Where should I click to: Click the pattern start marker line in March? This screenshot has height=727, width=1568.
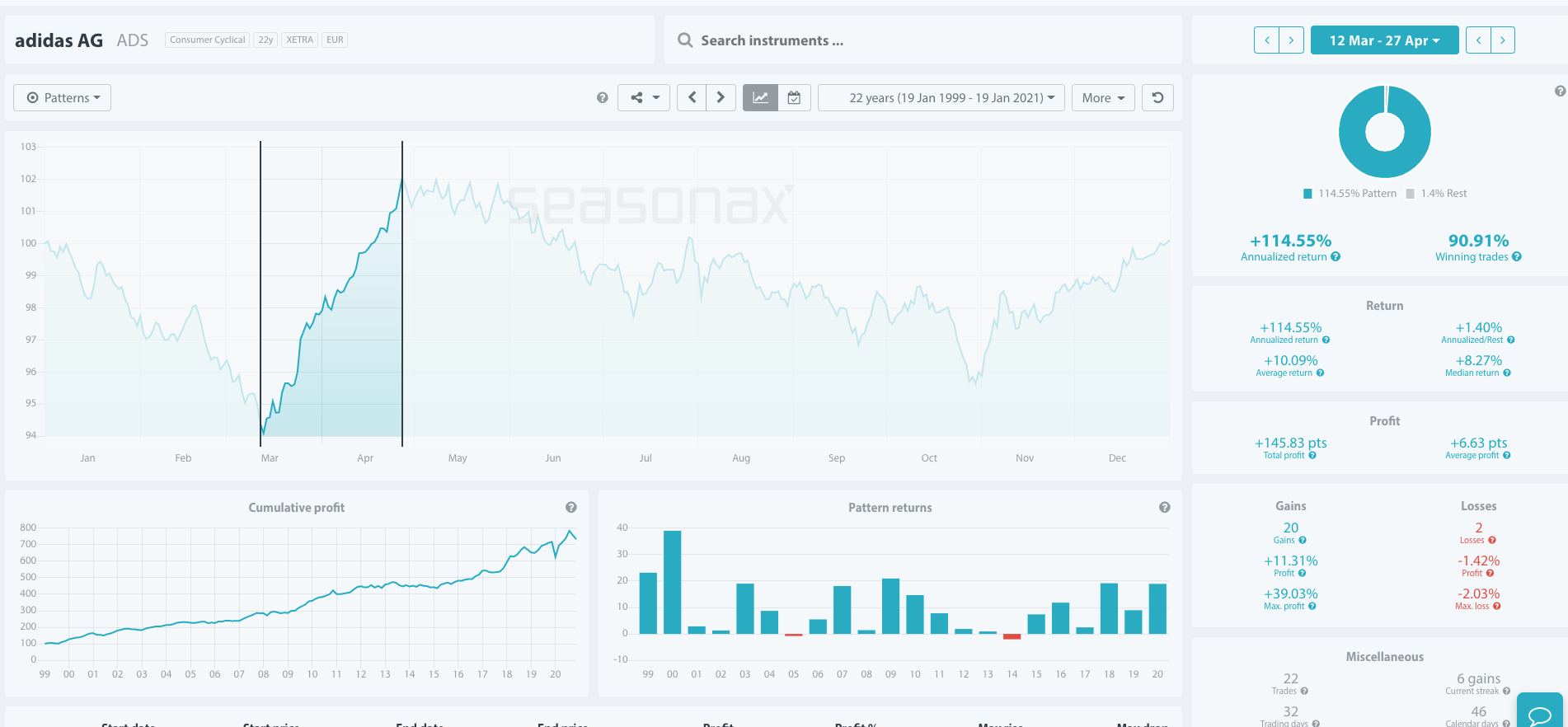click(261, 293)
